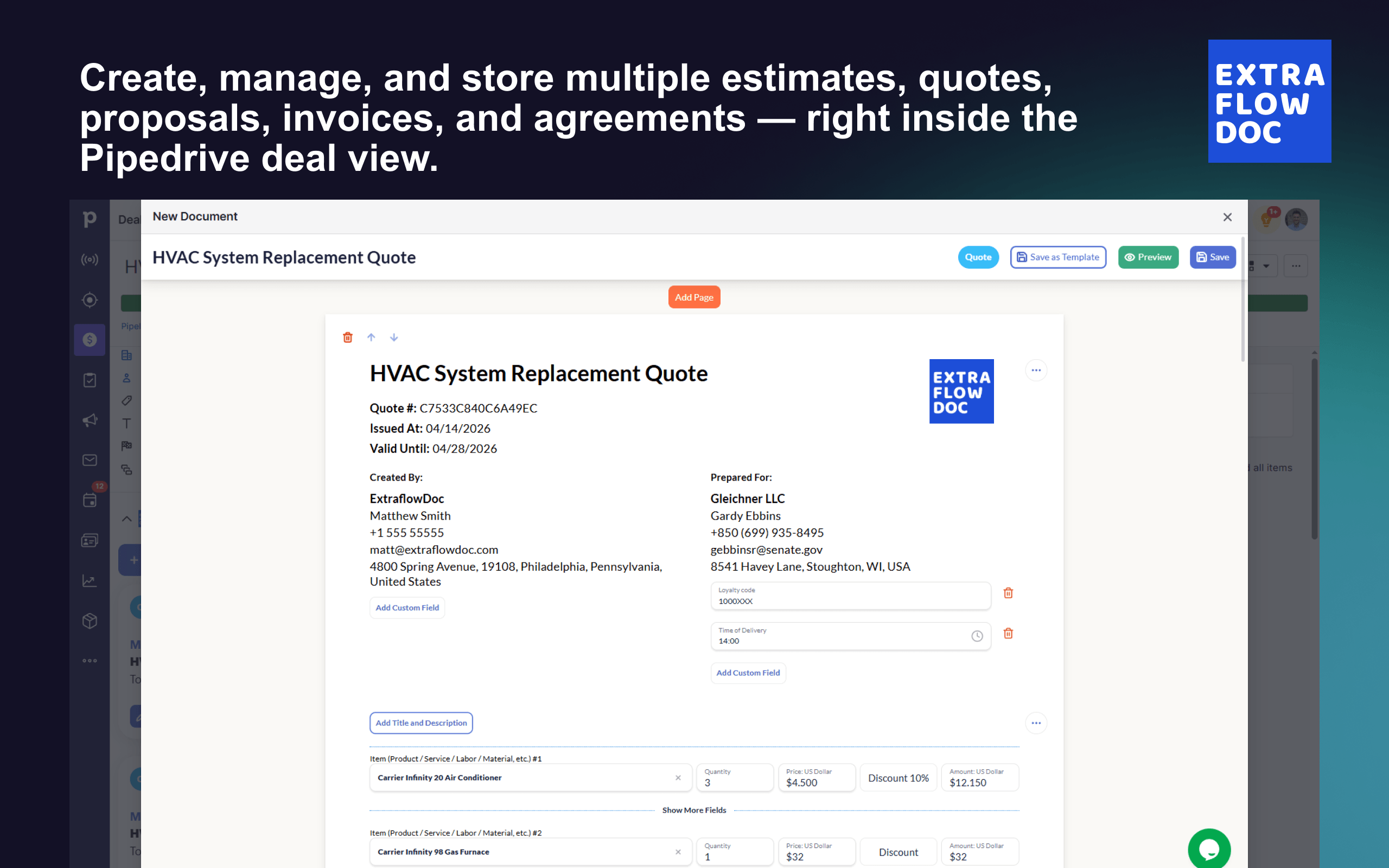Edit the Time of Delivery input field

(x=851, y=636)
